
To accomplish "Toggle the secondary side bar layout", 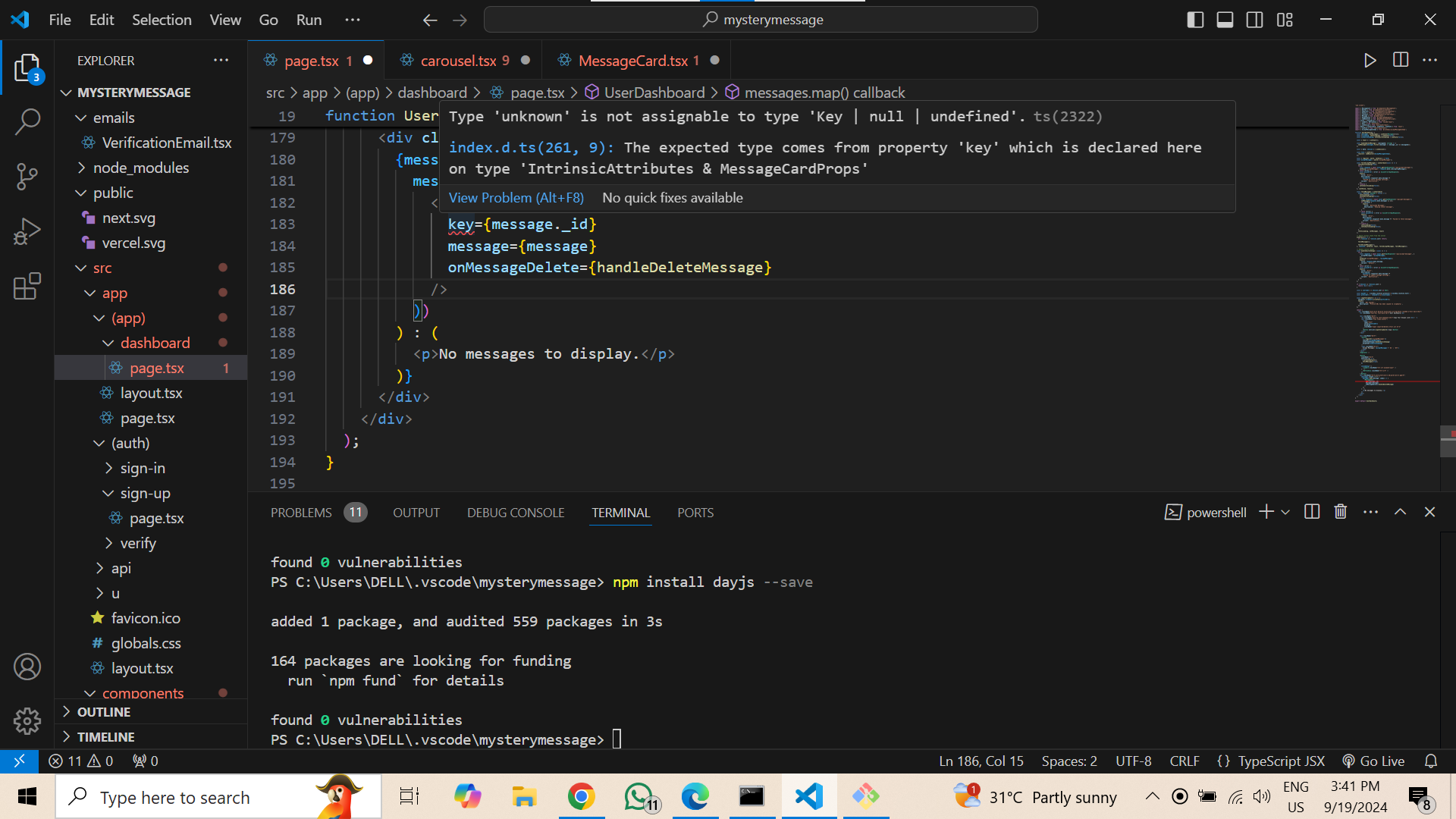I will [1254, 20].
